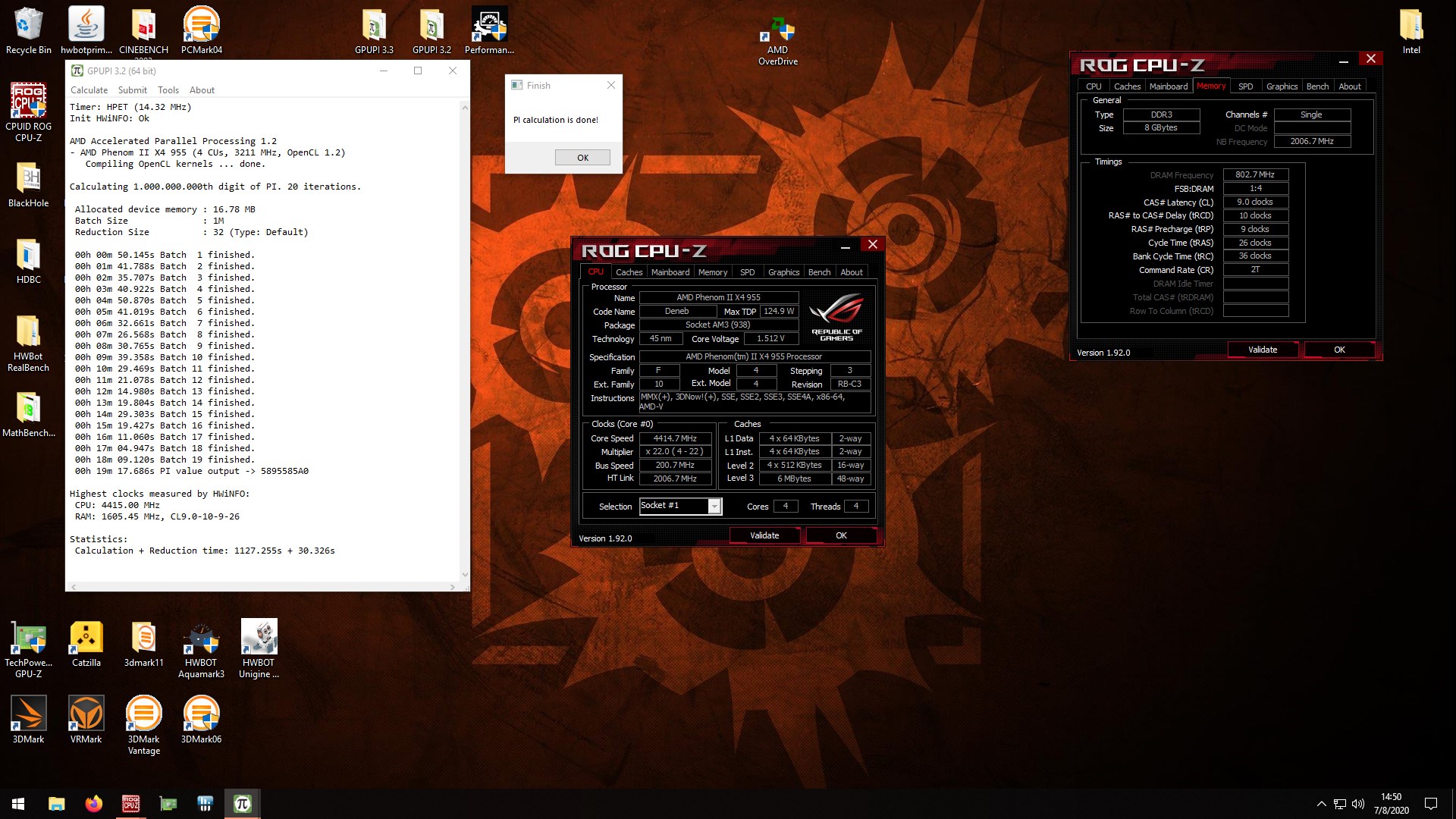The image size is (1456, 819).
Task: Open AMD OverDrive desktop shortcut
Action: click(x=777, y=42)
